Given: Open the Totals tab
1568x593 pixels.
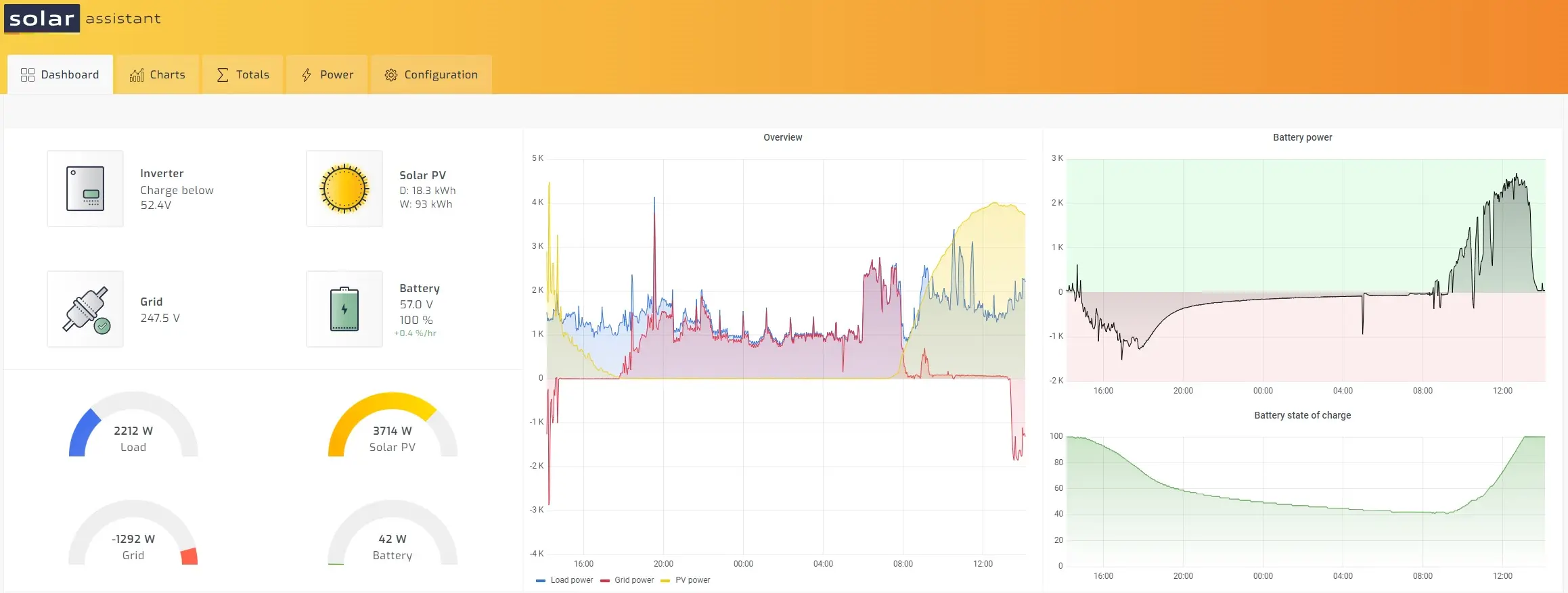Looking at the screenshot, I should point(243,74).
